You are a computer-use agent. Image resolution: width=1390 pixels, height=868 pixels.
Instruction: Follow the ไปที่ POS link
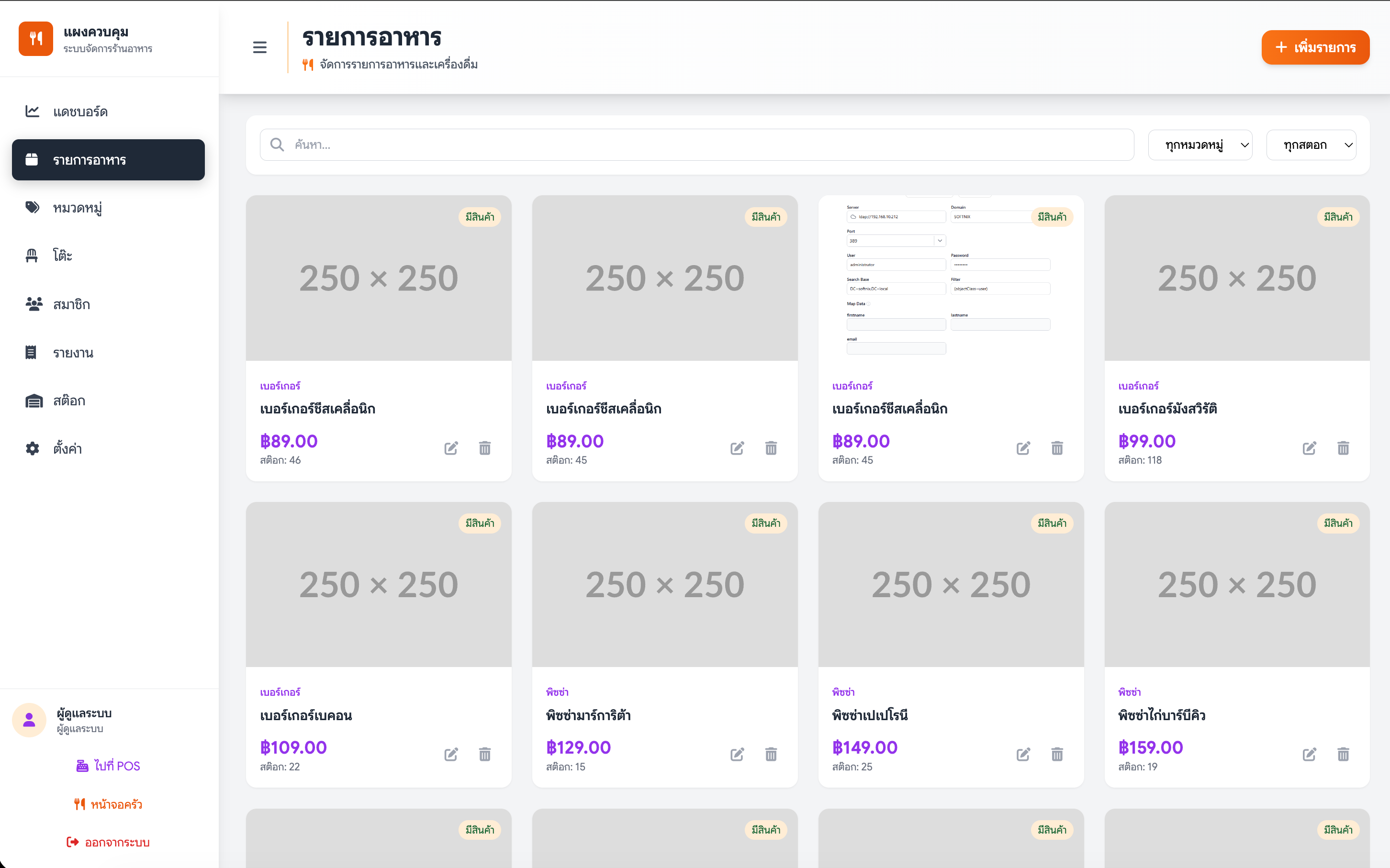109,766
